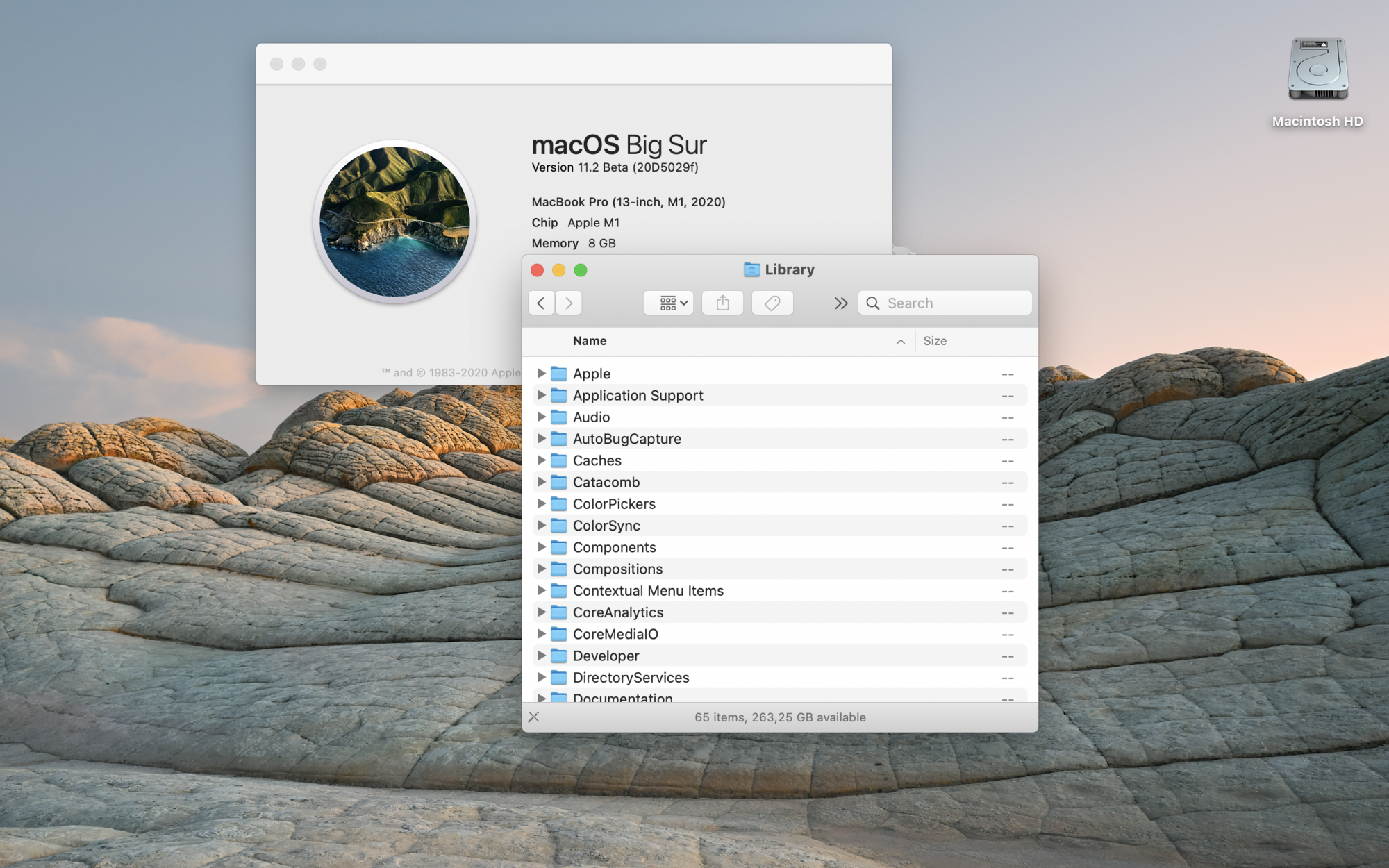Open Macintosh HD drive icon on desktop
This screenshot has width=1389, height=868.
tap(1317, 71)
